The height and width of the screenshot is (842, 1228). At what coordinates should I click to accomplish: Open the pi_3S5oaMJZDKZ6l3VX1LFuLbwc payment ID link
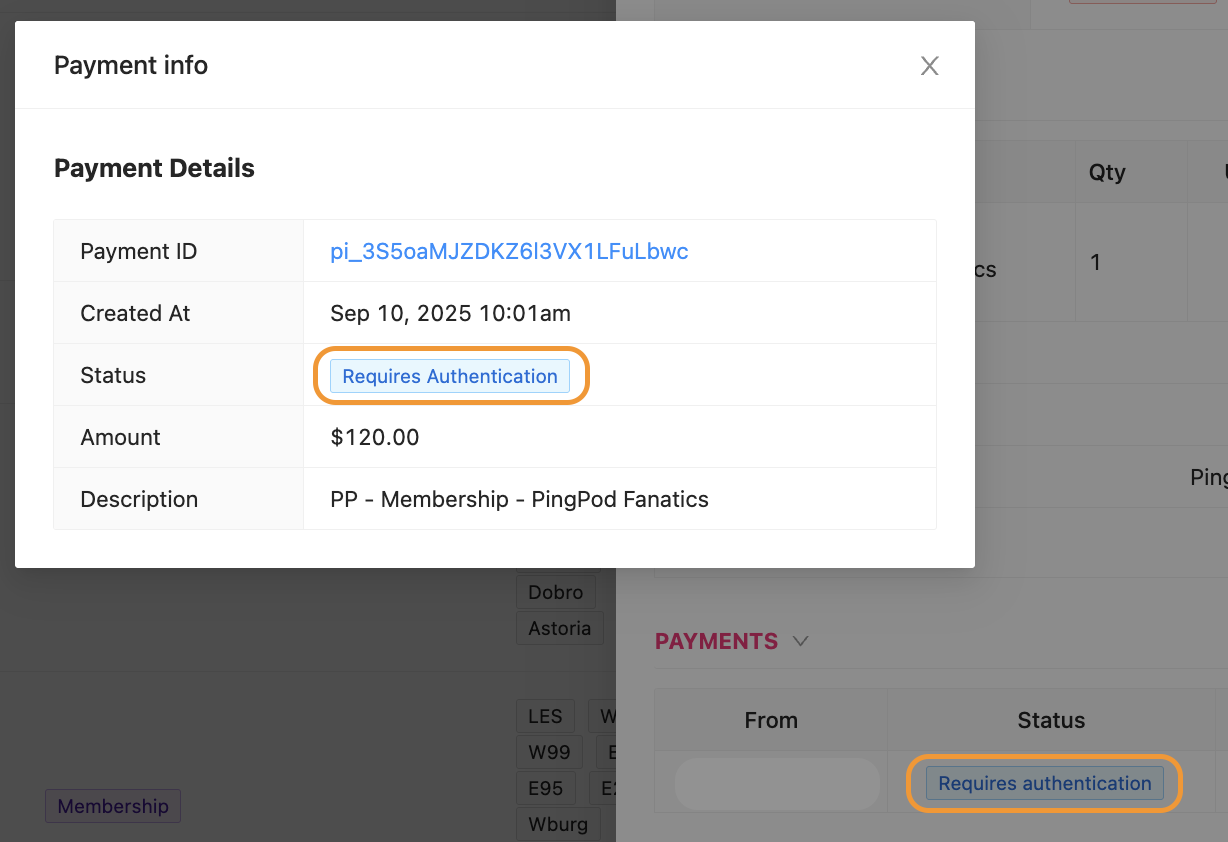(x=509, y=251)
